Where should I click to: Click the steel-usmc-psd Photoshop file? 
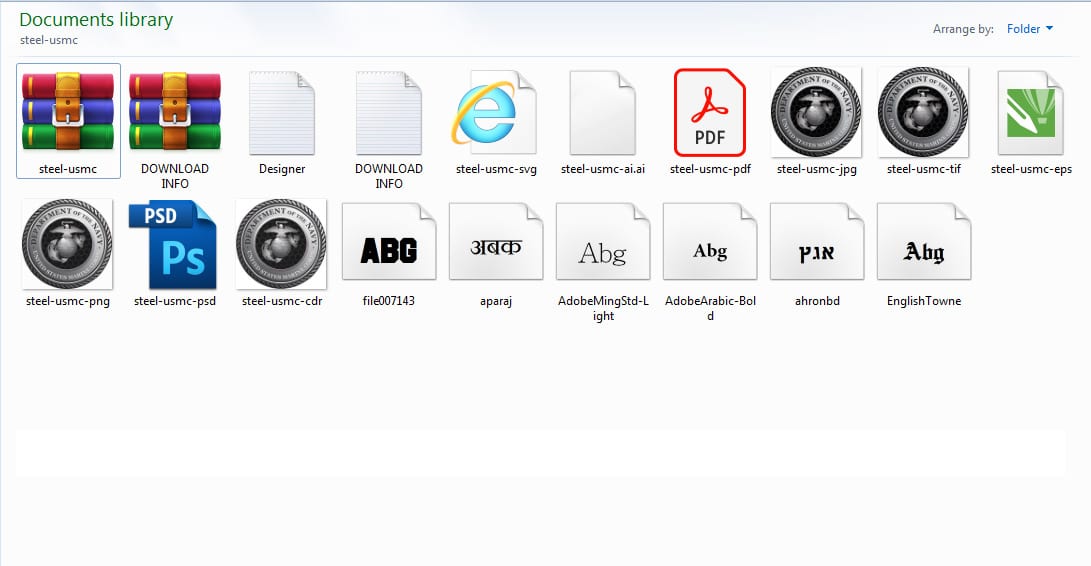tap(175, 244)
